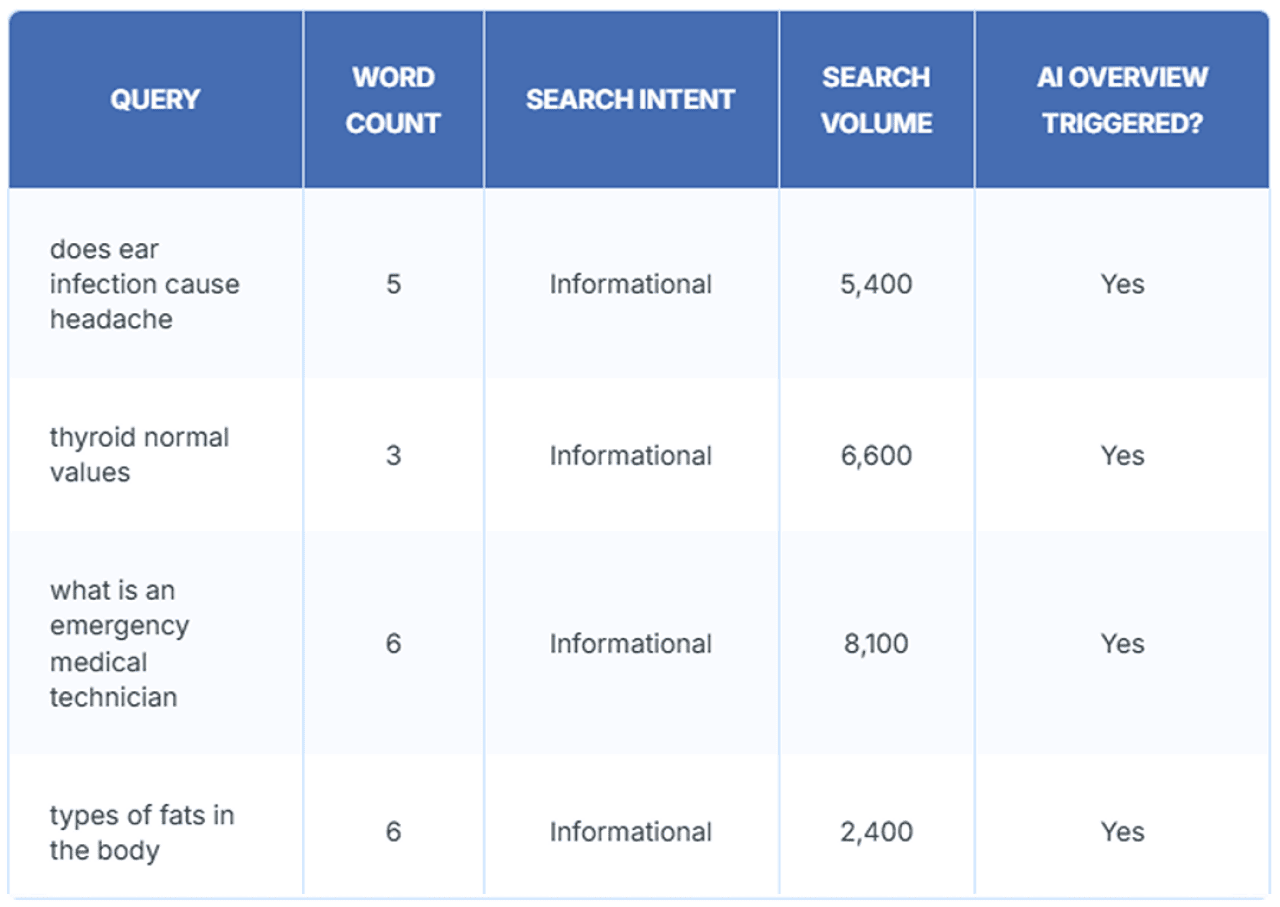Click the WORD COUNT column header

(x=393, y=99)
